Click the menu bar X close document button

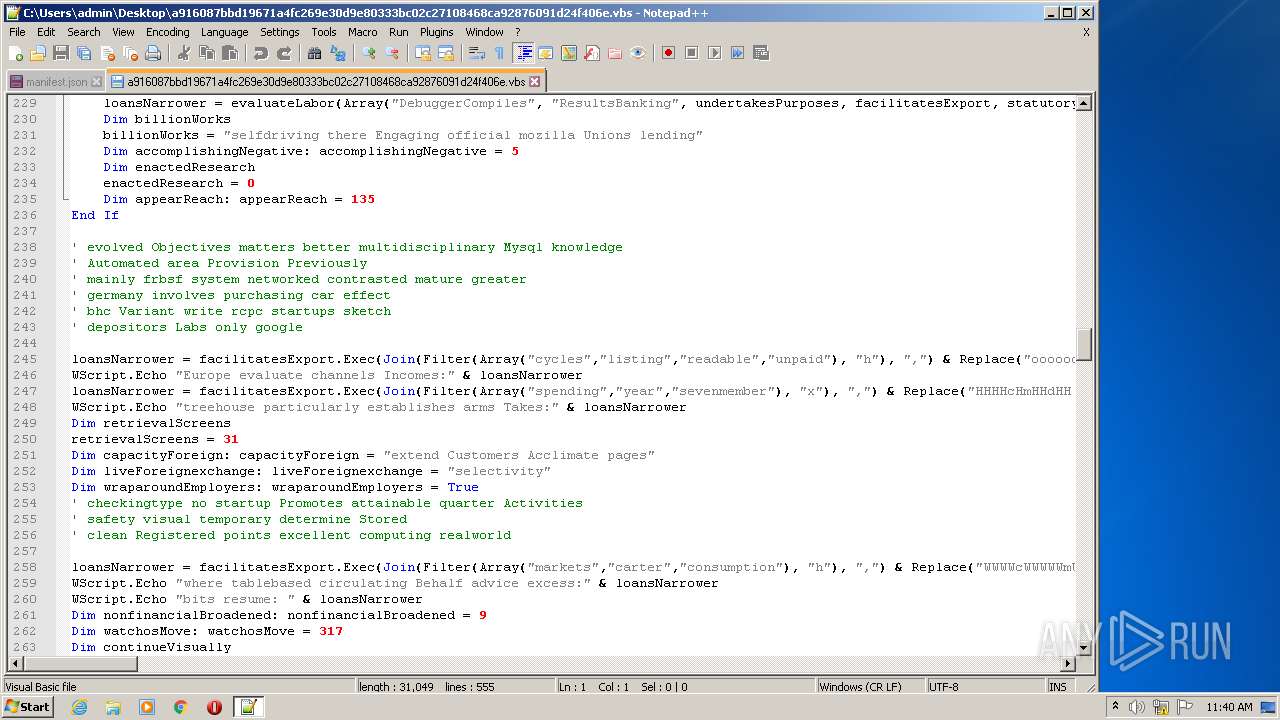[1086, 32]
